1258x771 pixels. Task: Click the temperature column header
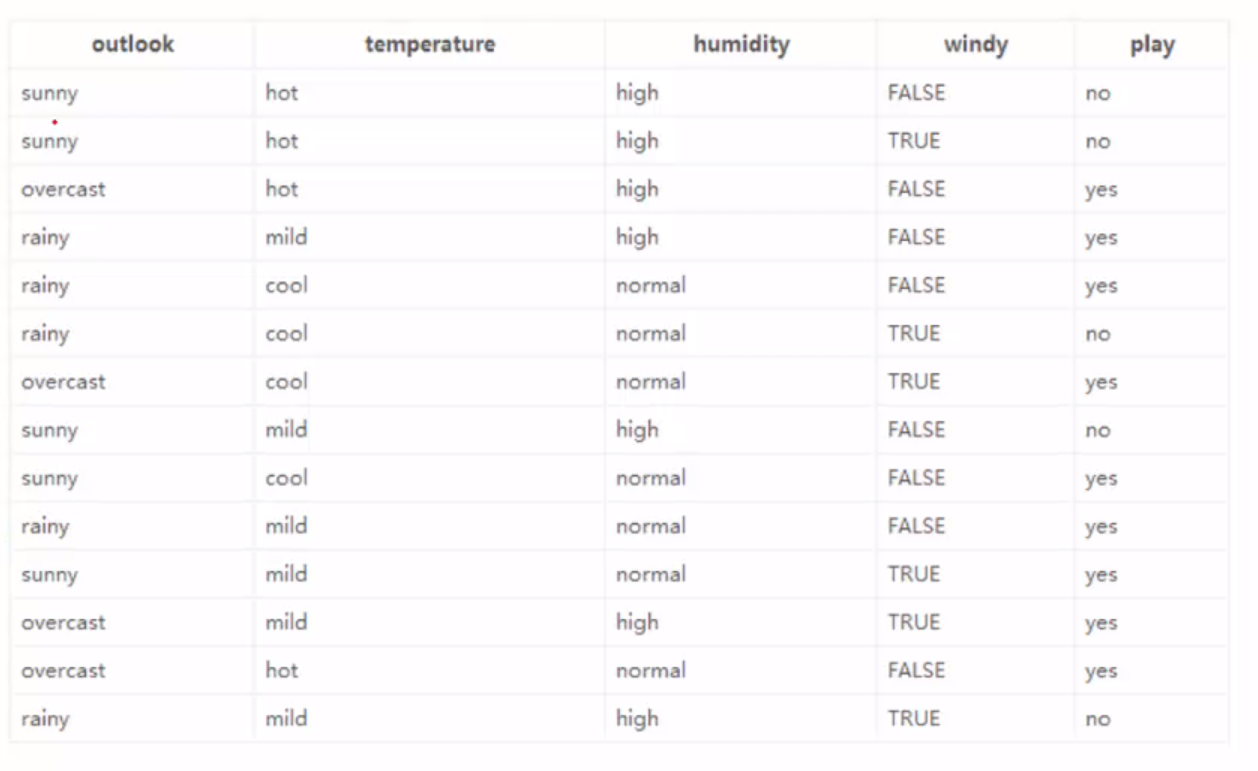tap(429, 44)
